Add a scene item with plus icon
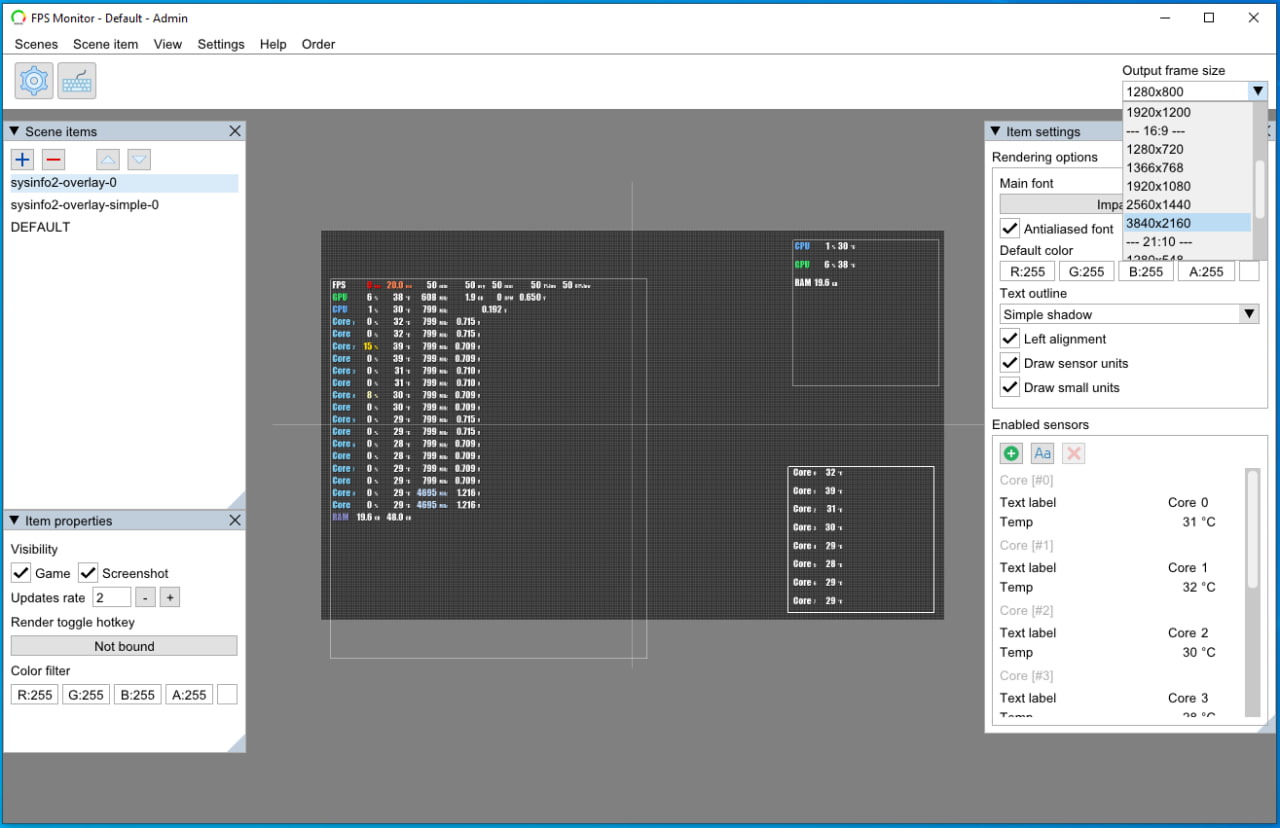This screenshot has width=1280, height=828. [23, 159]
